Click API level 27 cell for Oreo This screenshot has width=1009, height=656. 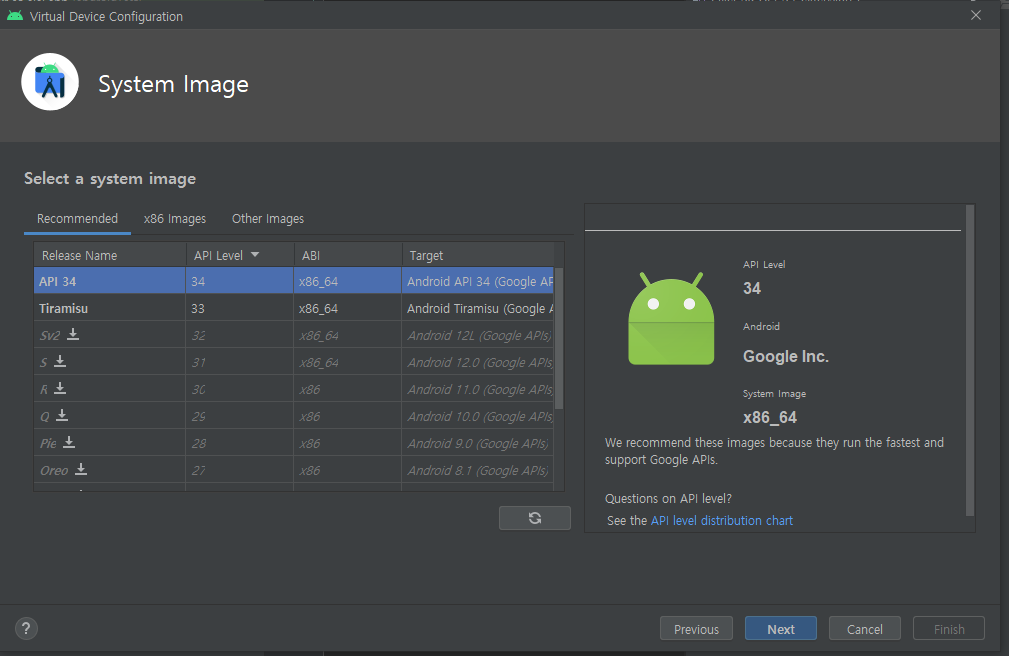(239, 471)
